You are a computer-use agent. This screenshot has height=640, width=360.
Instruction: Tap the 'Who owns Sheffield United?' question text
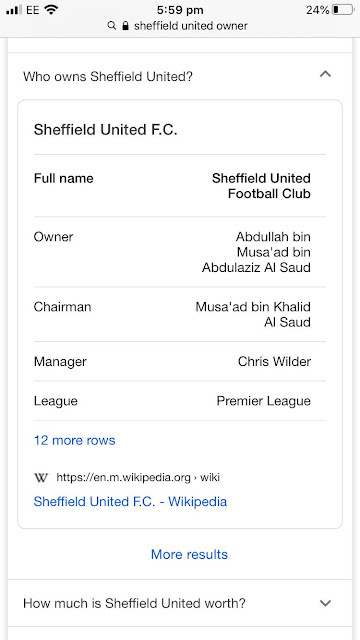click(108, 77)
